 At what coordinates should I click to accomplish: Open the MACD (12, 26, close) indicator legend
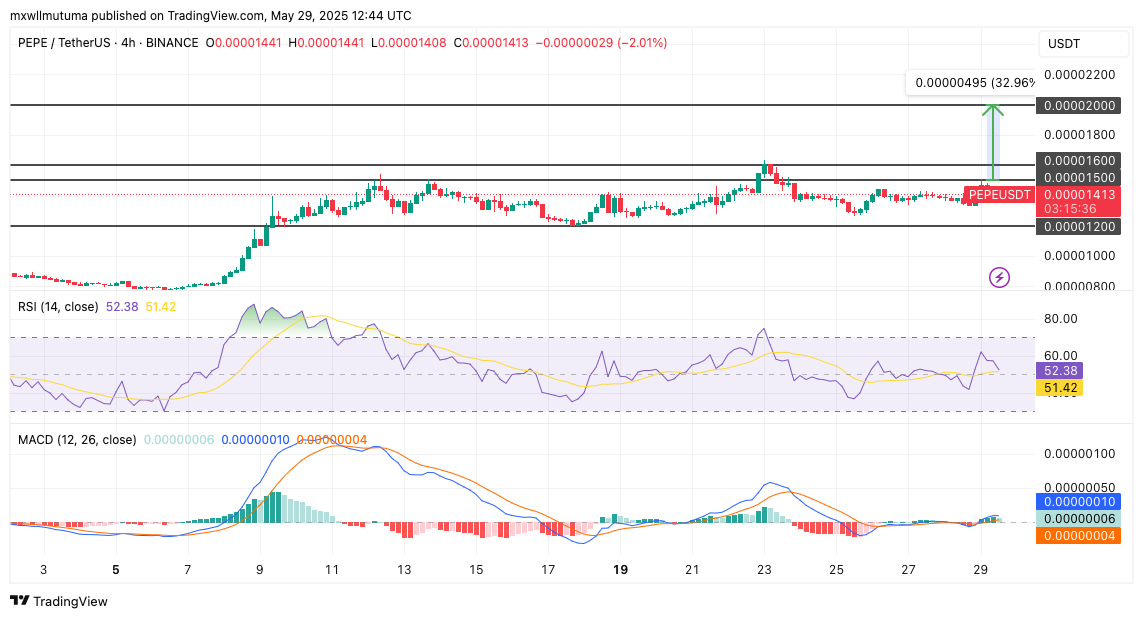[77, 439]
